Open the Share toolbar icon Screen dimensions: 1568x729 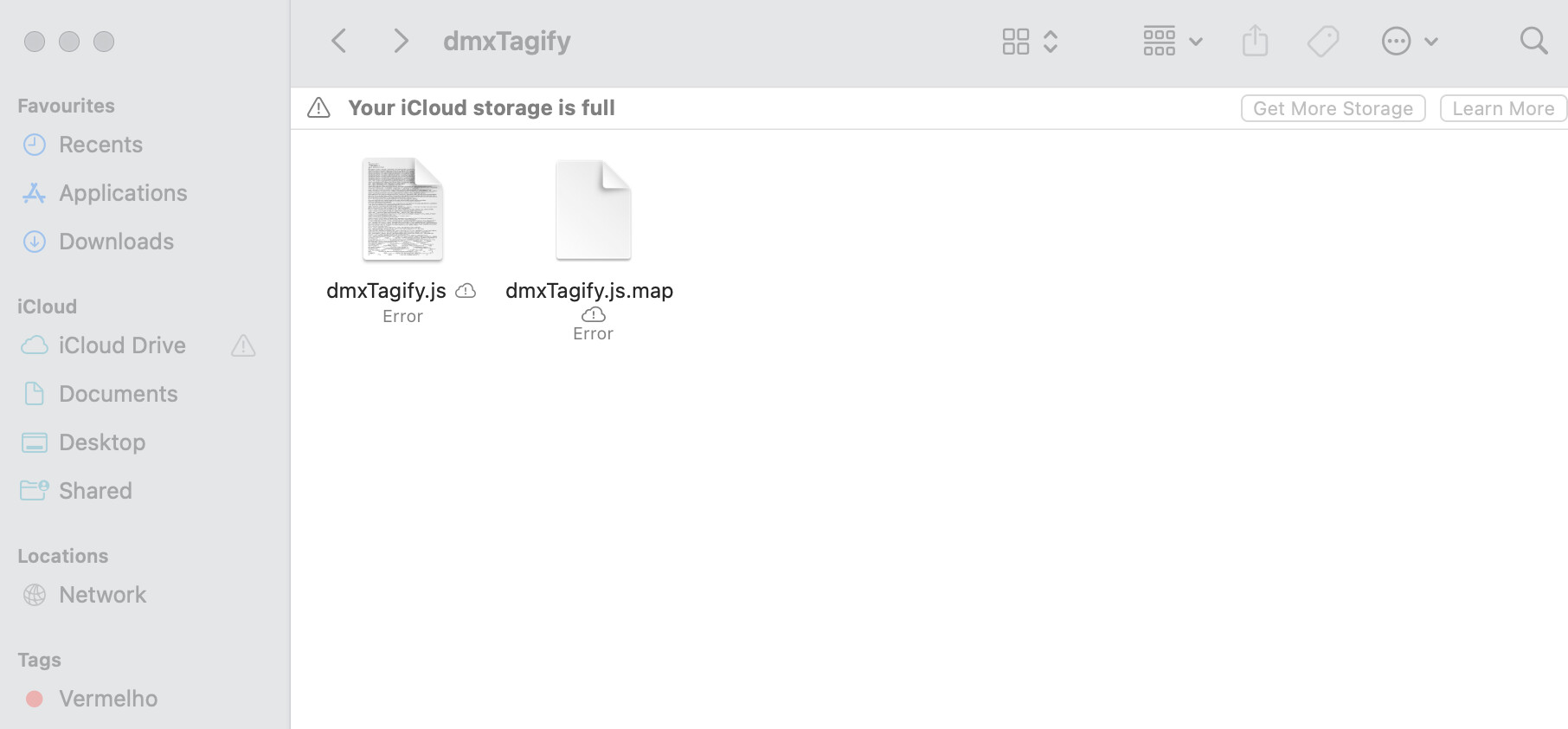click(1255, 41)
